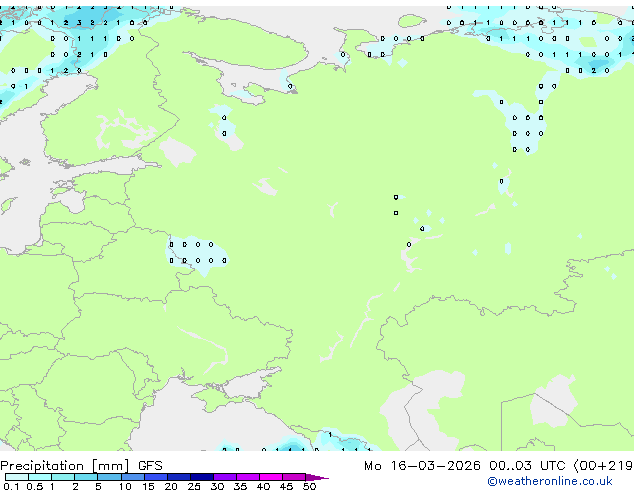The image size is (634, 490).
Task: Choose the 10–15 mm legend color swatch
Action: point(133,477)
